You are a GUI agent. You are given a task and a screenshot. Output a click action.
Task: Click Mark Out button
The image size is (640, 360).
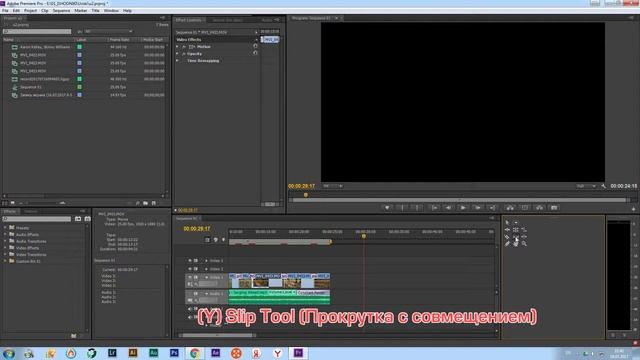click(417, 208)
